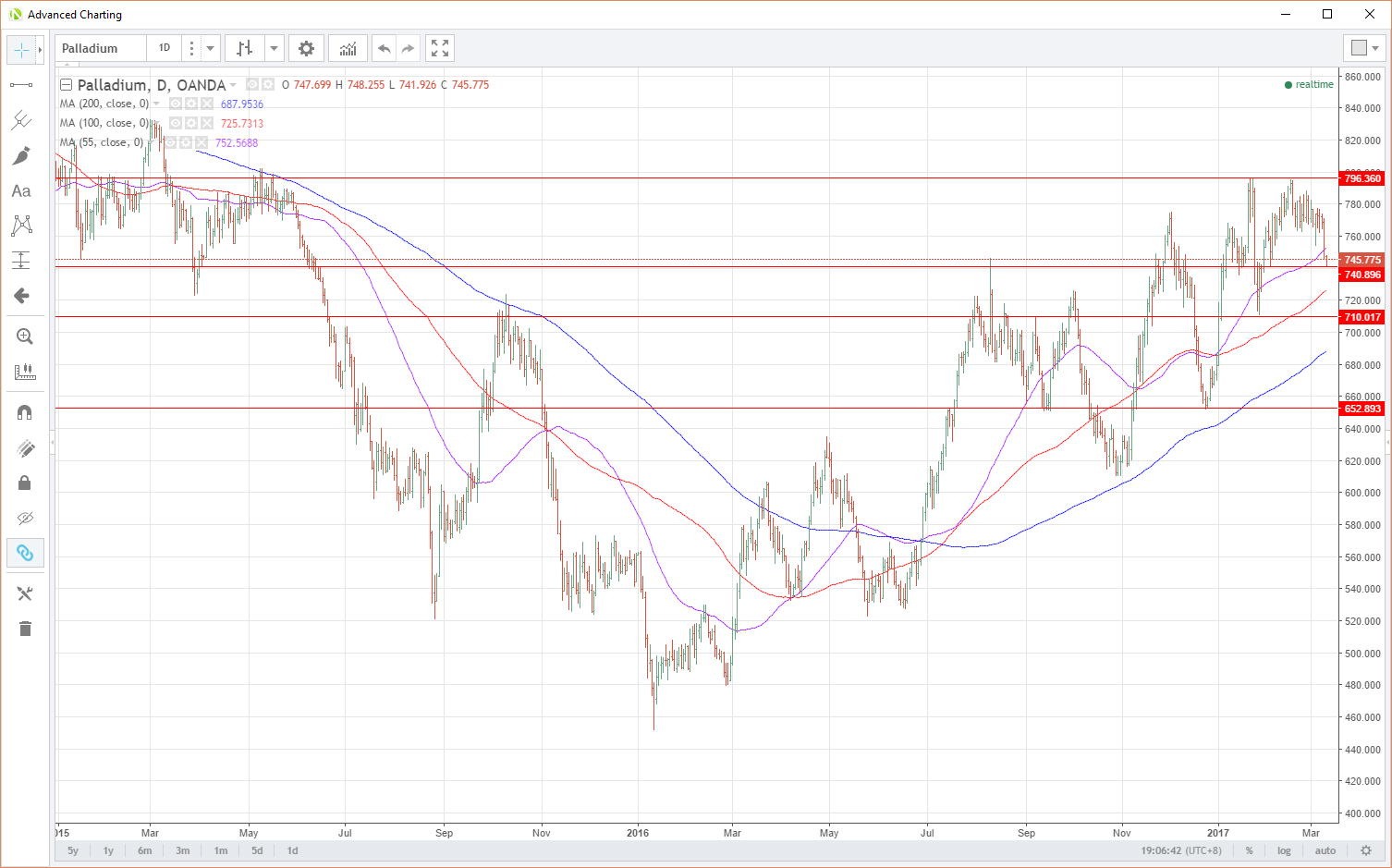Click the 19:06:42 (UTC+8) timezone clock
This screenshot has width=1392, height=868.
point(1181,850)
